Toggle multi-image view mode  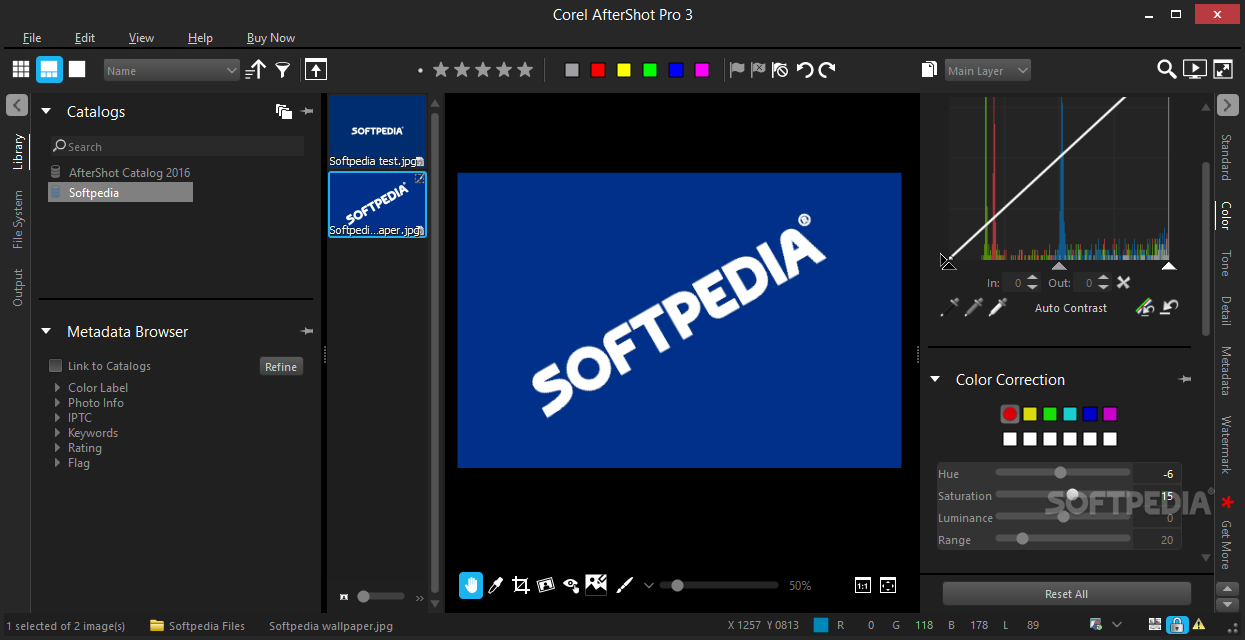(49, 69)
